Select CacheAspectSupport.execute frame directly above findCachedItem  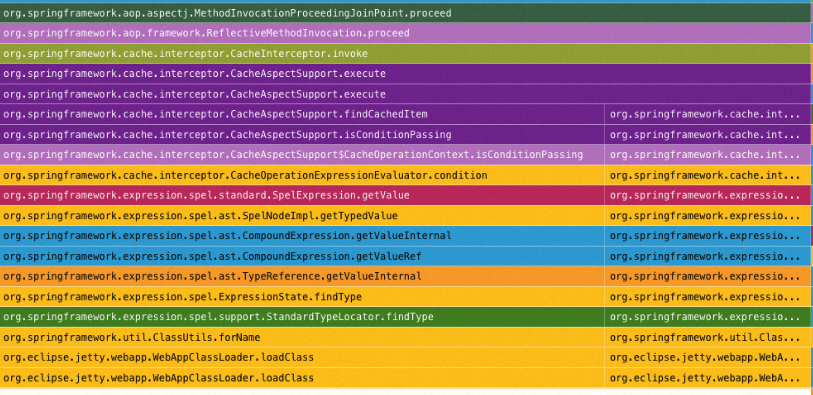click(x=405, y=94)
